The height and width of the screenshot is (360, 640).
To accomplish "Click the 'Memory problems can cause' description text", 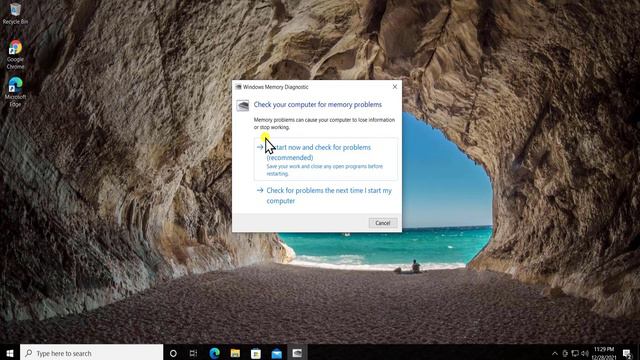I will (x=324, y=123).
